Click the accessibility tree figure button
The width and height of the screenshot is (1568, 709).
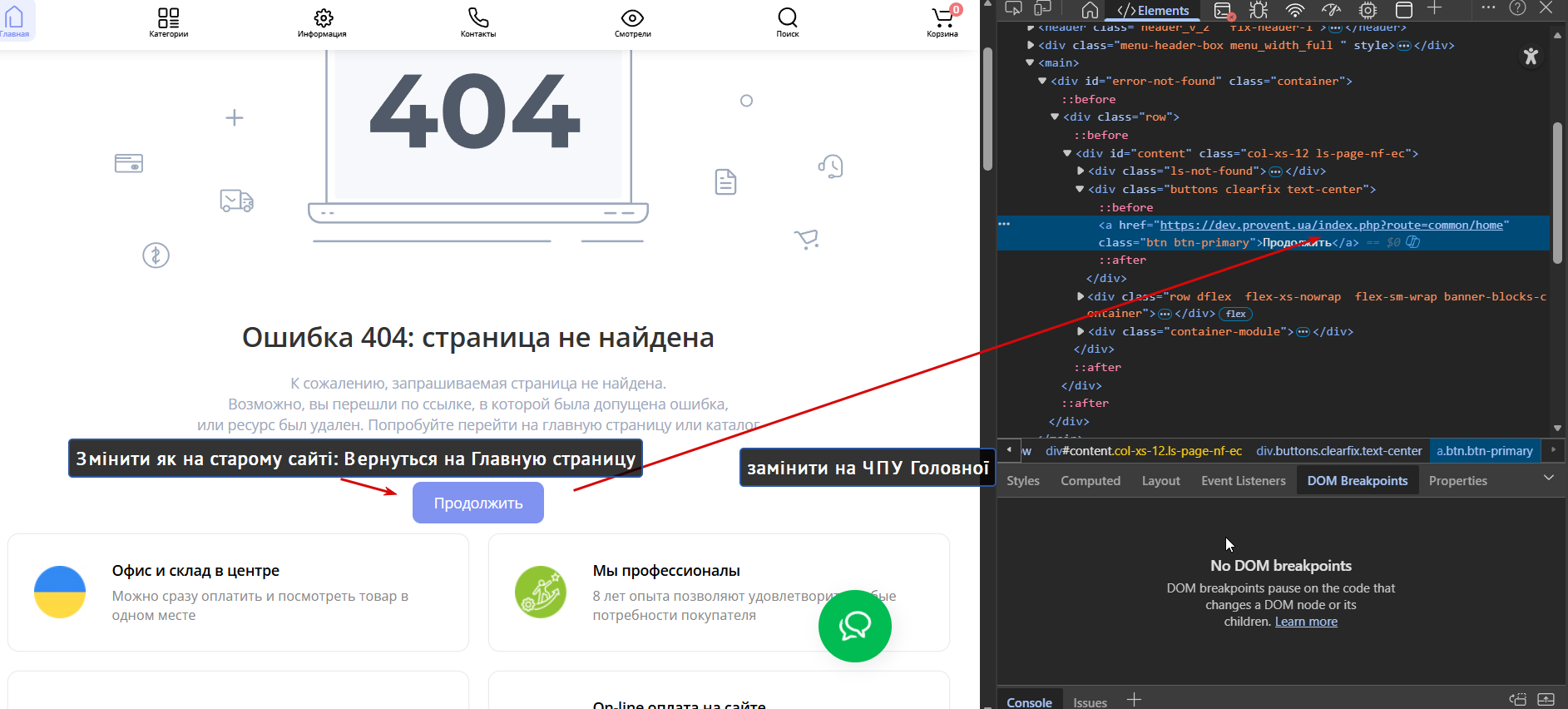pos(1531,57)
